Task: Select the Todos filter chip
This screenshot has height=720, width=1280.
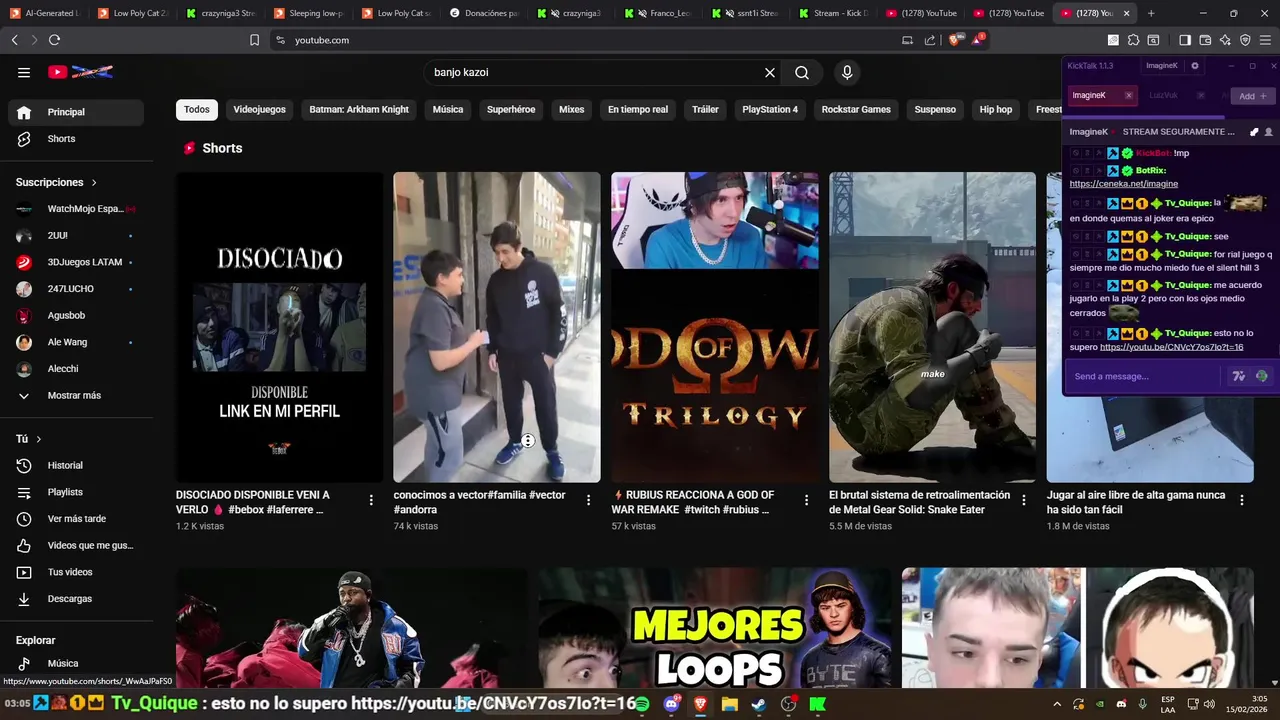Action: [197, 109]
